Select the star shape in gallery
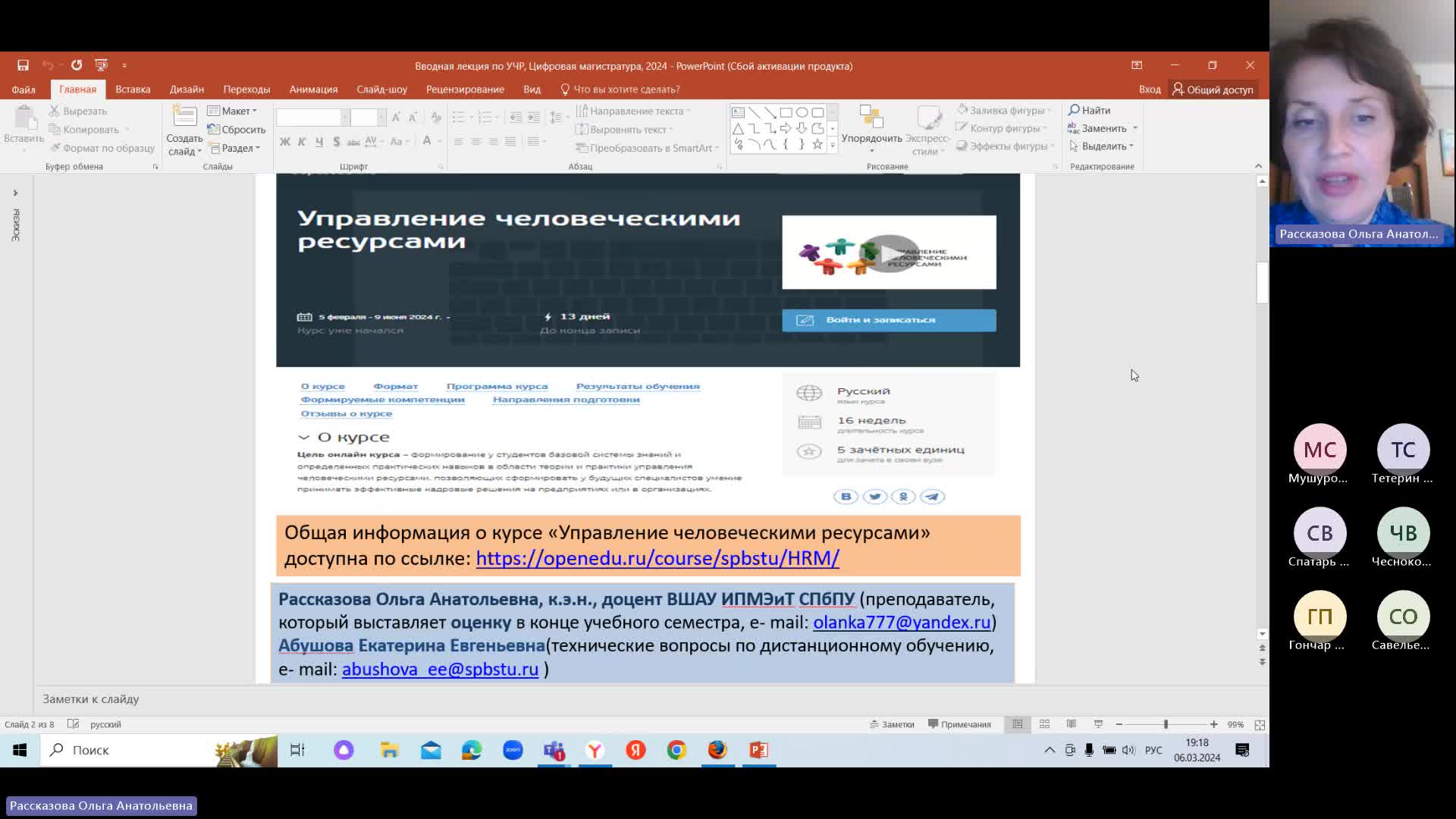 817,144
